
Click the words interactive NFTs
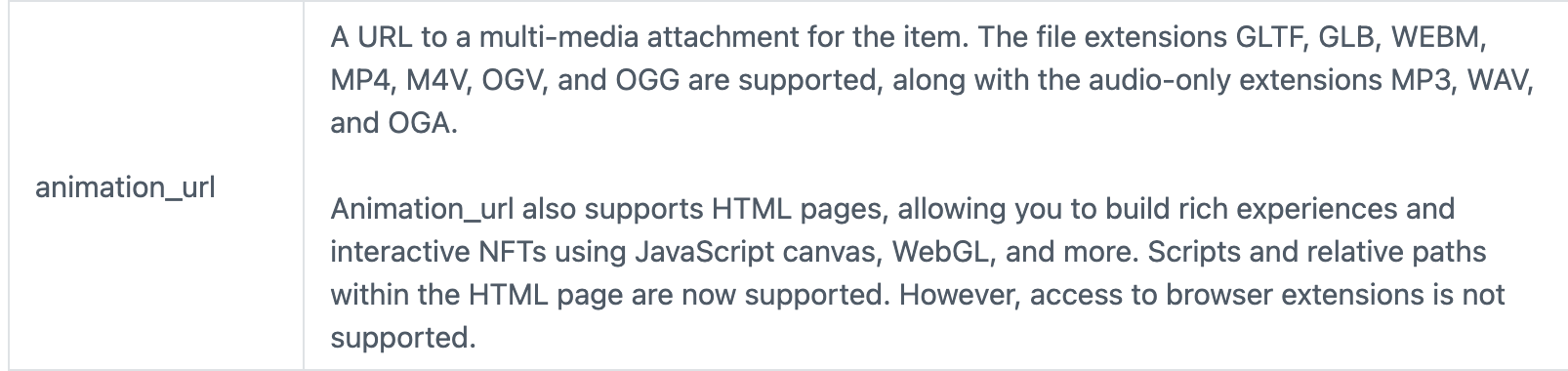click(437, 252)
